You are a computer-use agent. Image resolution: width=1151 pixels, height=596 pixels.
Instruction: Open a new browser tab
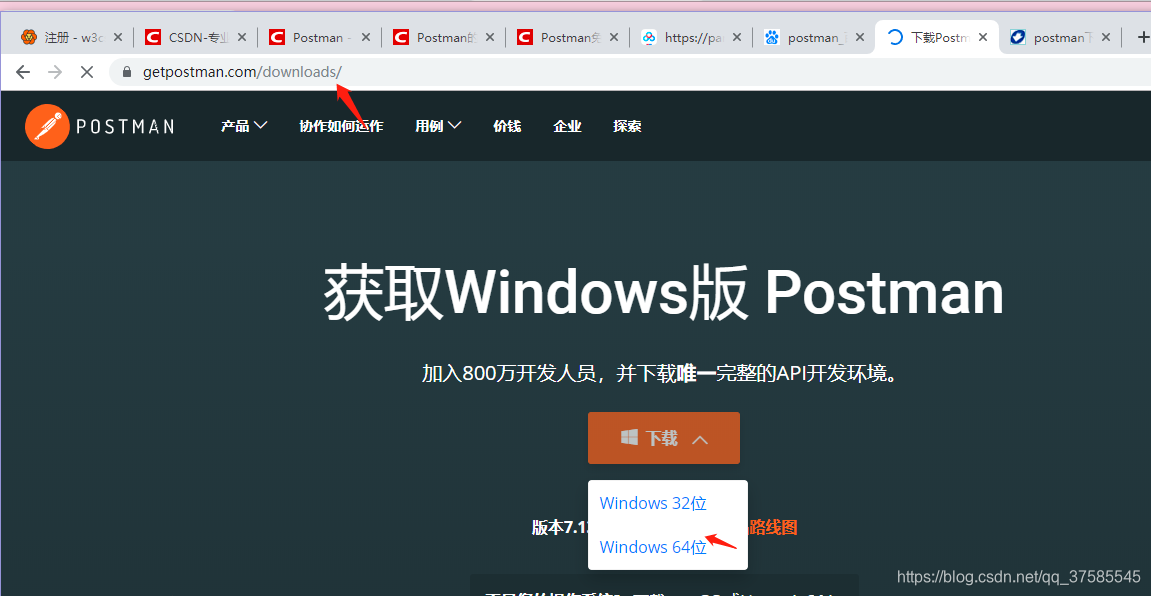click(x=1142, y=37)
